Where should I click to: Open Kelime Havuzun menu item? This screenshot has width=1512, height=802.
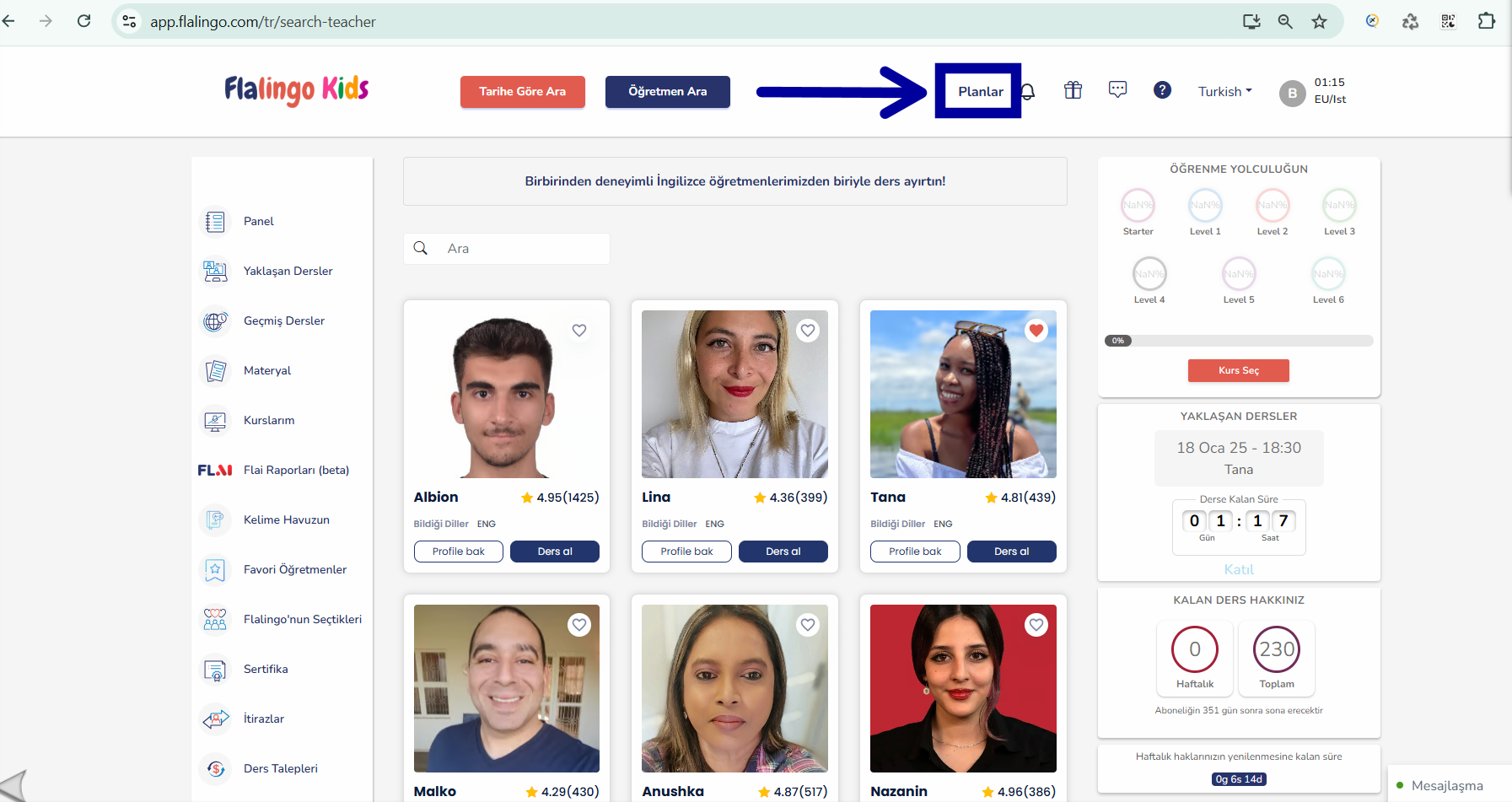coord(287,520)
